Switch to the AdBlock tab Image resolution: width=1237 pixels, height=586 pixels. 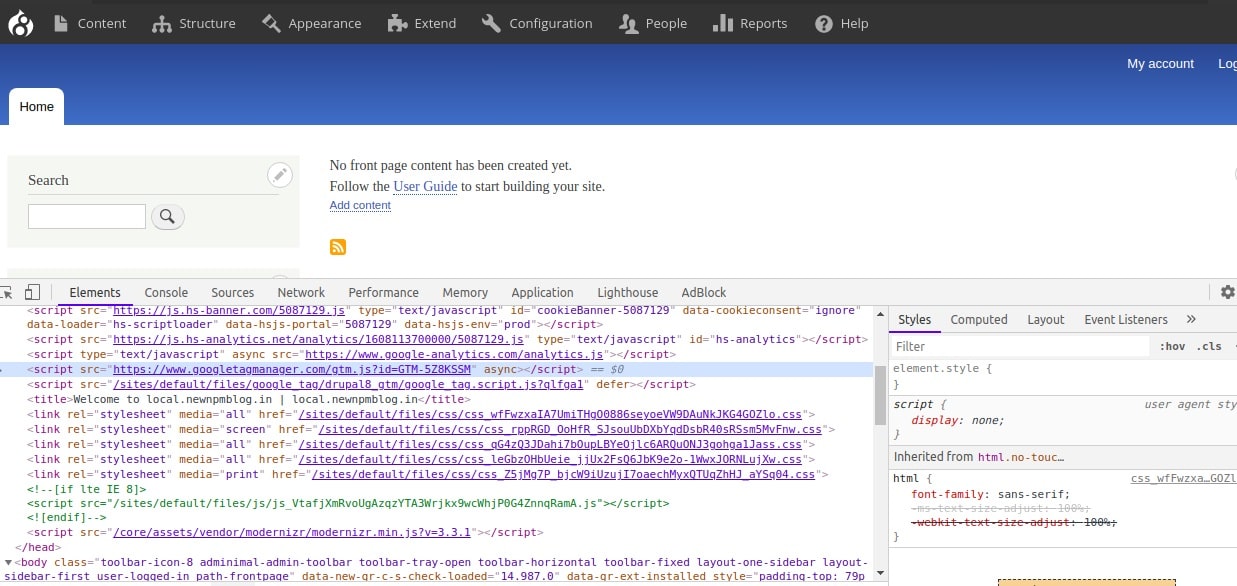pos(704,292)
